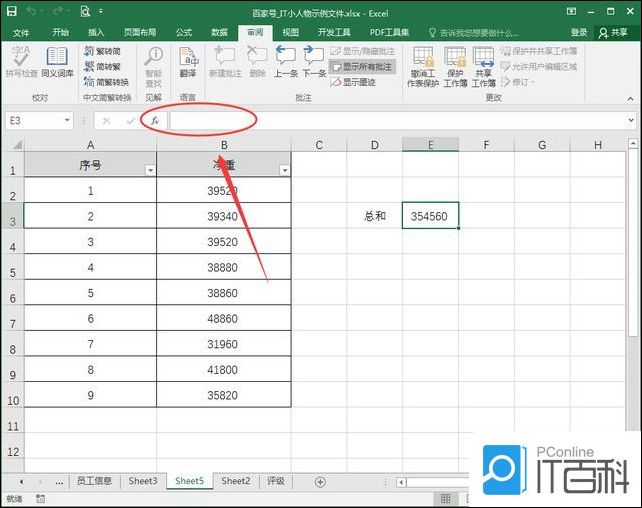Viewport: 642px width, 508px height.
Task: Switch to the 公式 ribbon tab
Action: click(184, 32)
